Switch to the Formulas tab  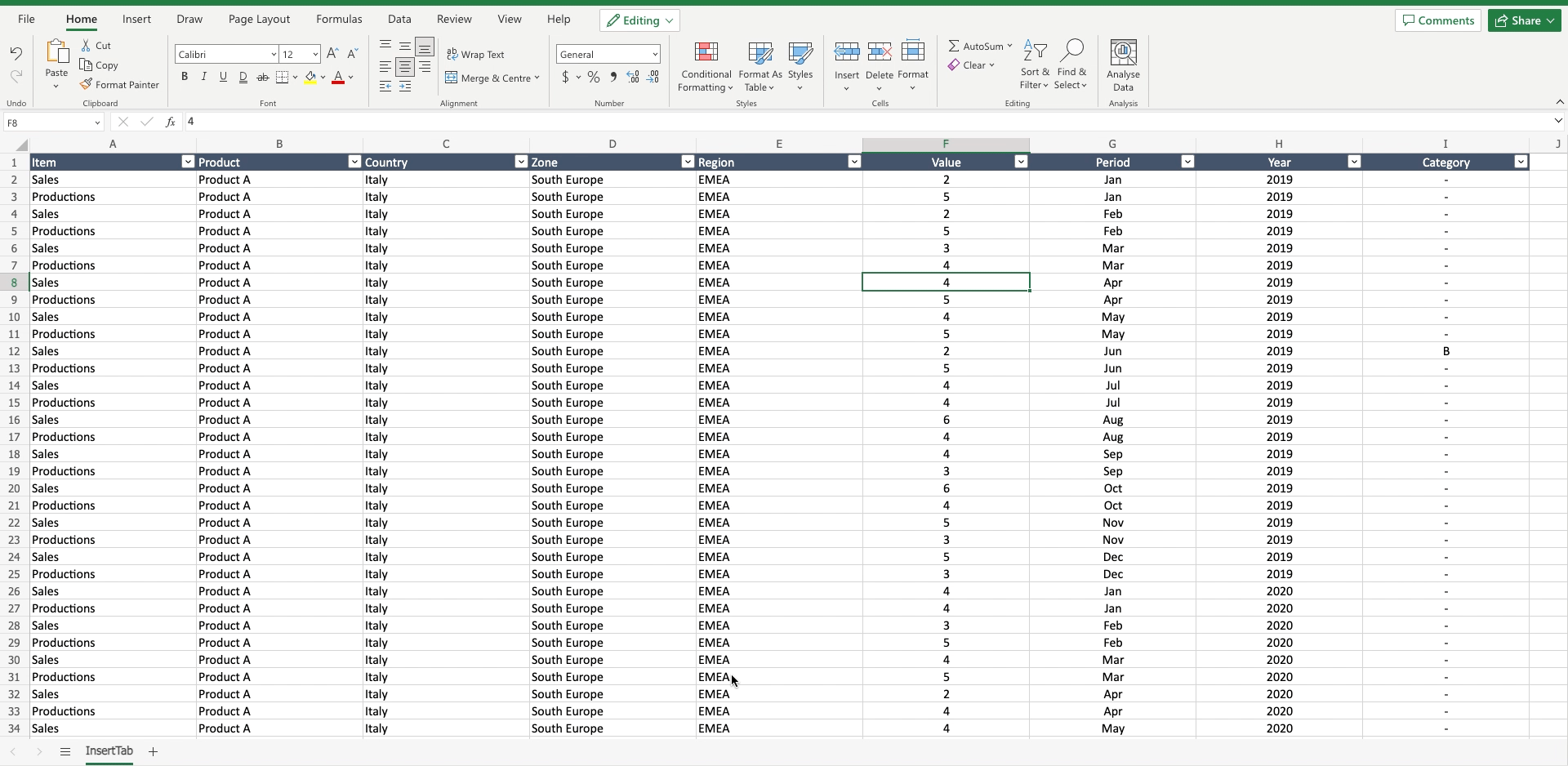pos(339,20)
